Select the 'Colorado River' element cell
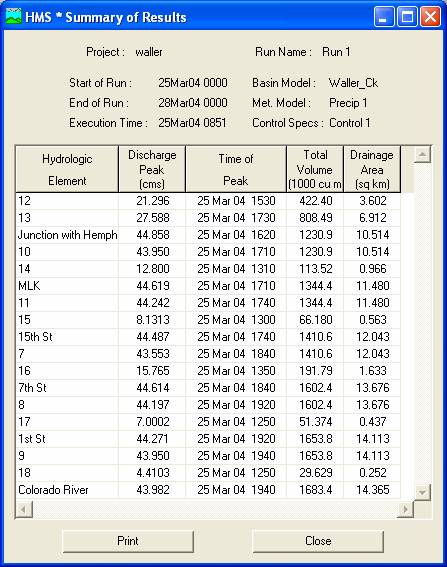 67,490
